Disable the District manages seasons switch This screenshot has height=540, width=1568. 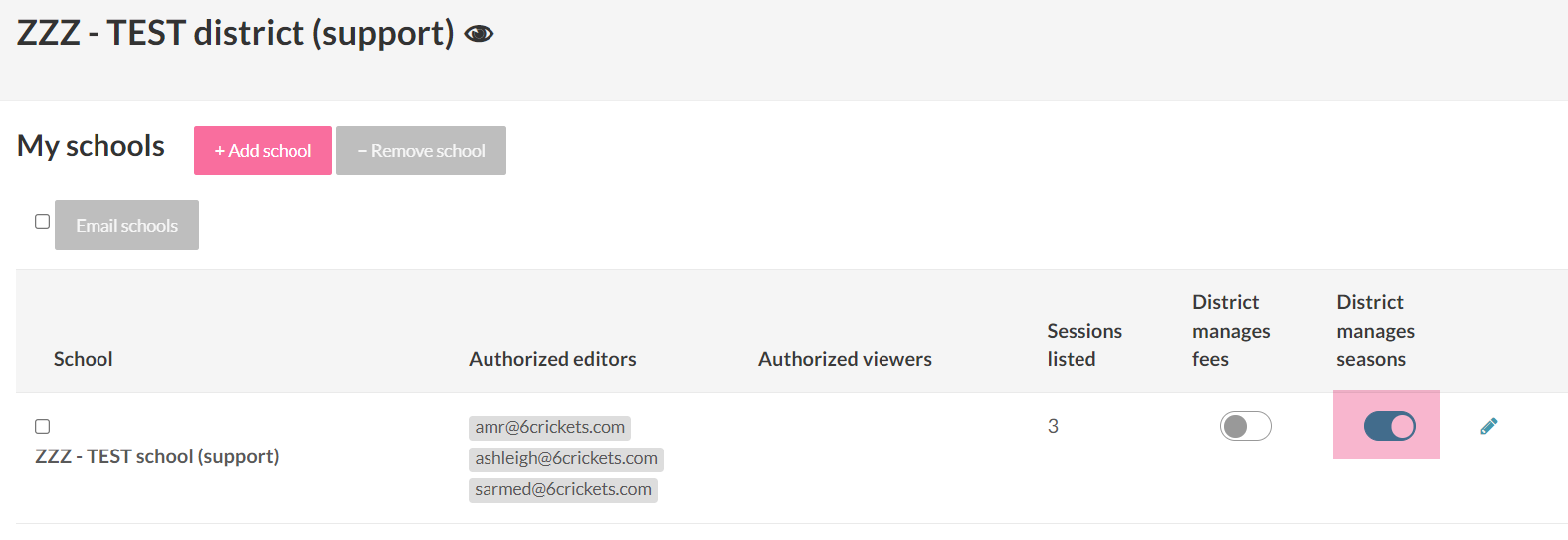pyautogui.click(x=1389, y=426)
